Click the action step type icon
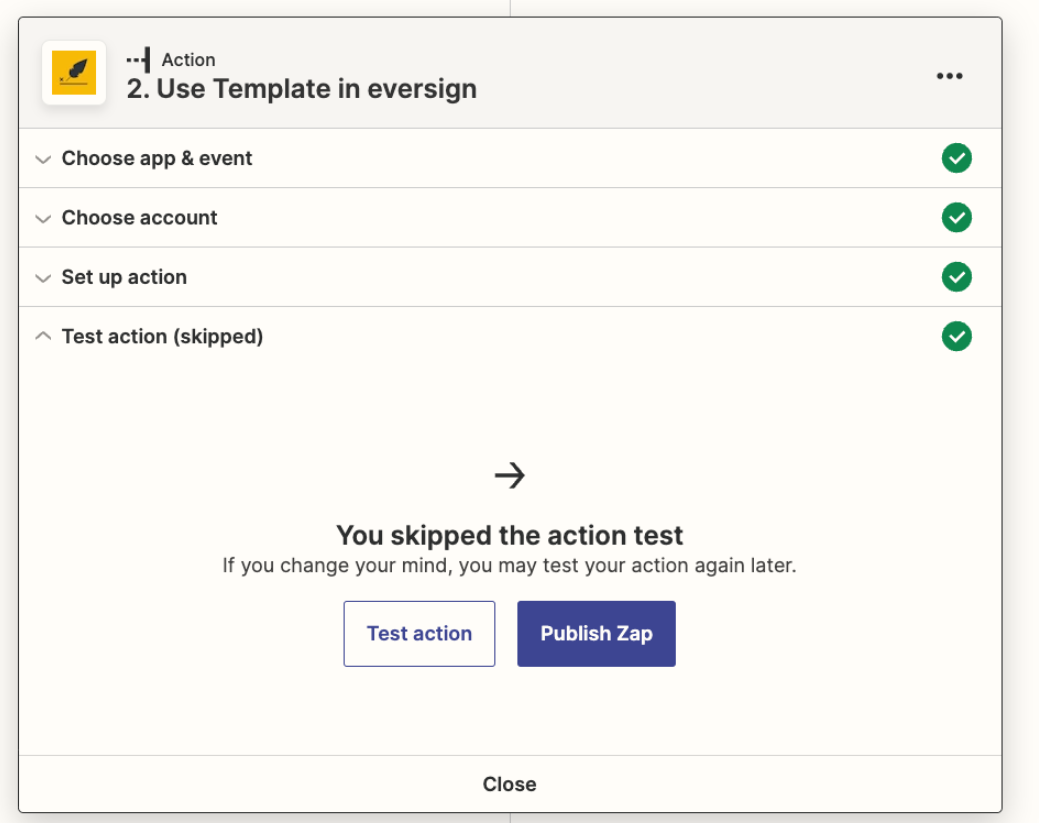 point(138,60)
